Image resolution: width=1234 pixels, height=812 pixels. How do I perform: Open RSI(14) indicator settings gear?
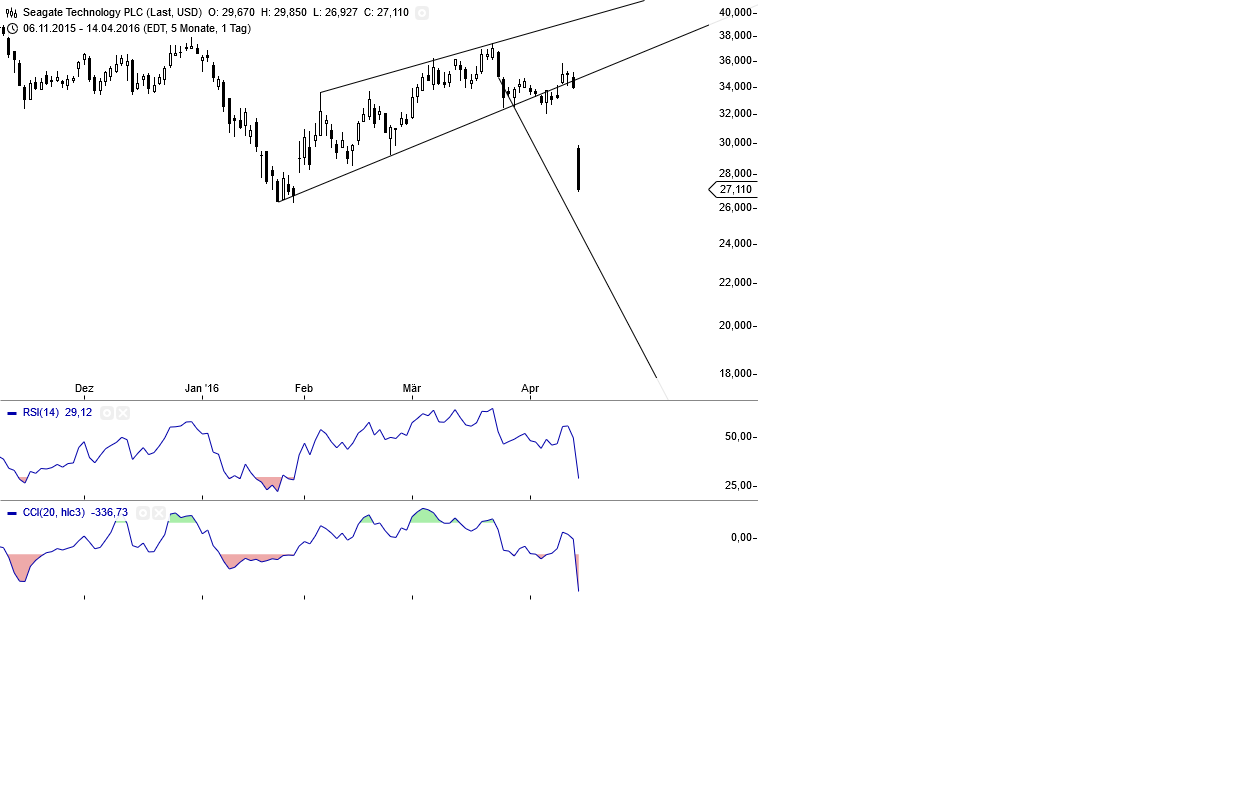click(x=107, y=413)
